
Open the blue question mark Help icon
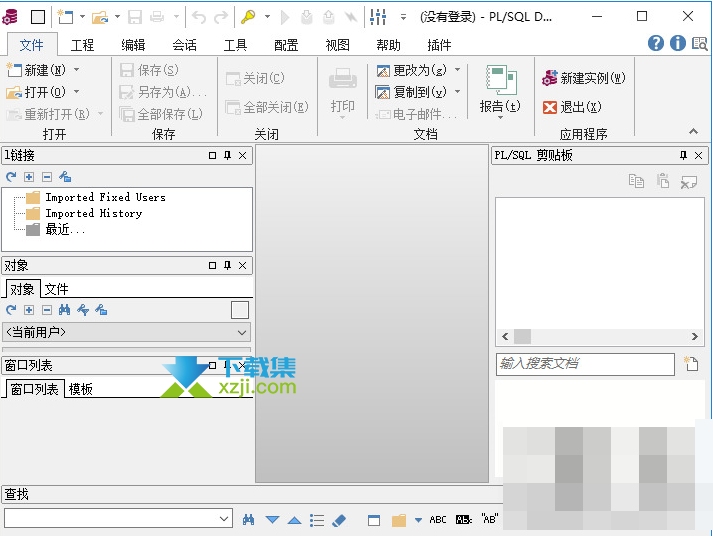tap(656, 43)
